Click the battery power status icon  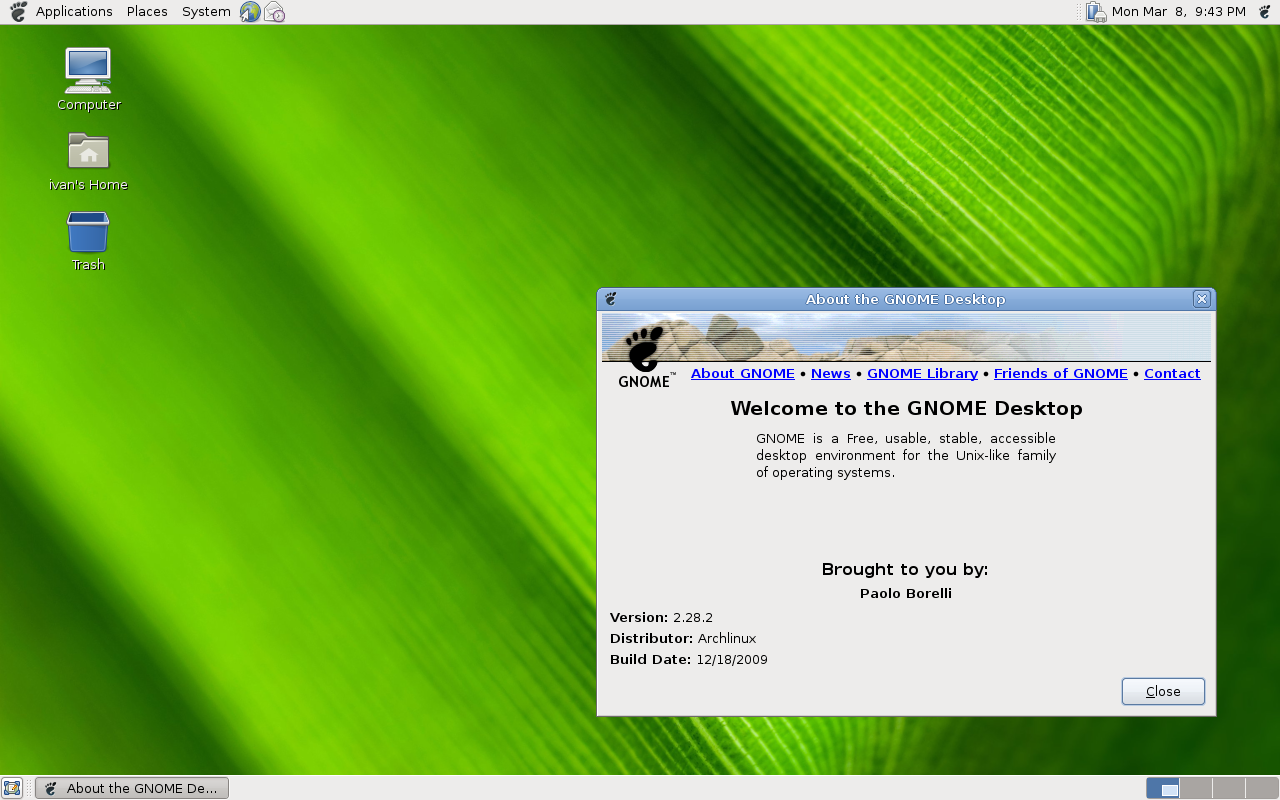pos(1096,12)
